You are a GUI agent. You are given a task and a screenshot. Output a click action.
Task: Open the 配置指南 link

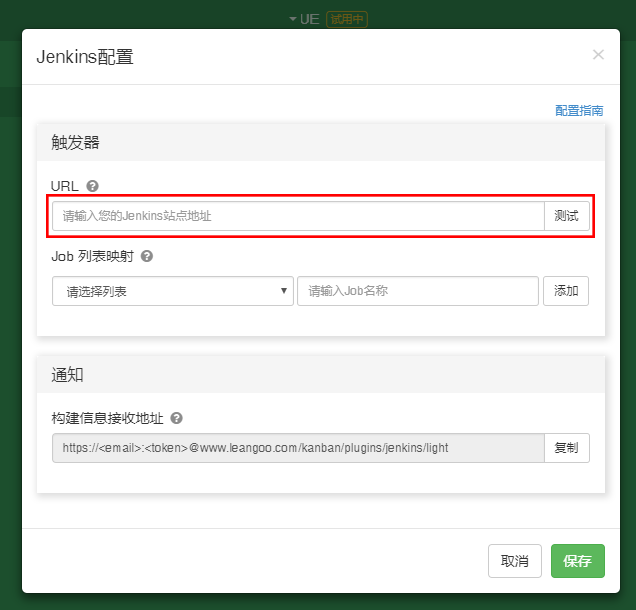click(579, 111)
